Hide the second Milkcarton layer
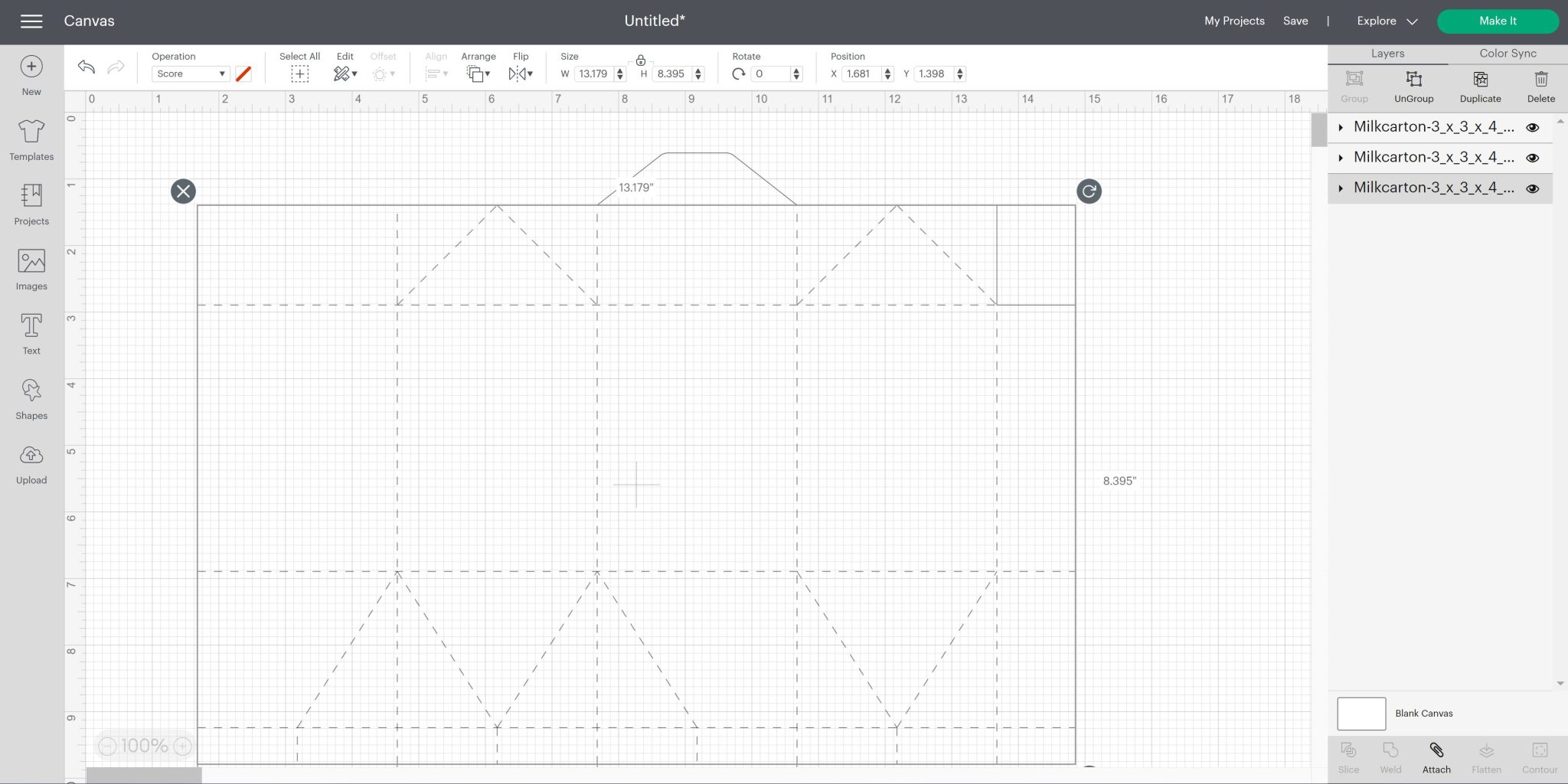Viewport: 1568px width, 784px height. [x=1532, y=158]
